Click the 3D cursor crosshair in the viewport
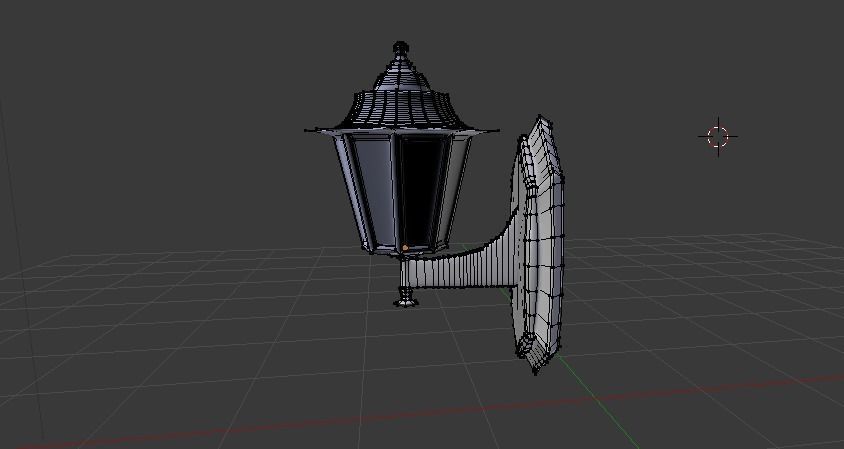 [718, 137]
